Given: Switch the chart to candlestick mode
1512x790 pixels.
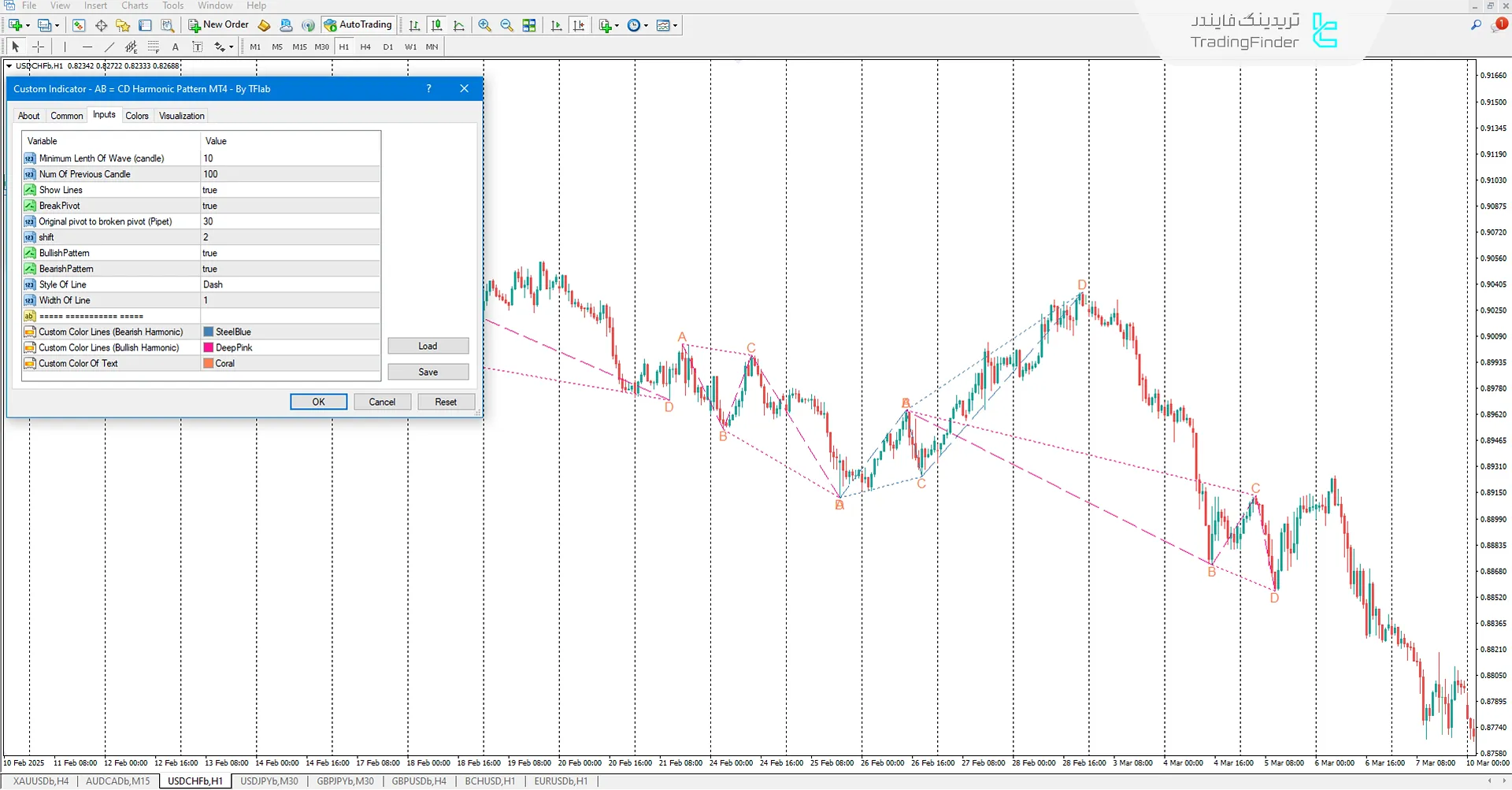Looking at the screenshot, I should [x=436, y=25].
